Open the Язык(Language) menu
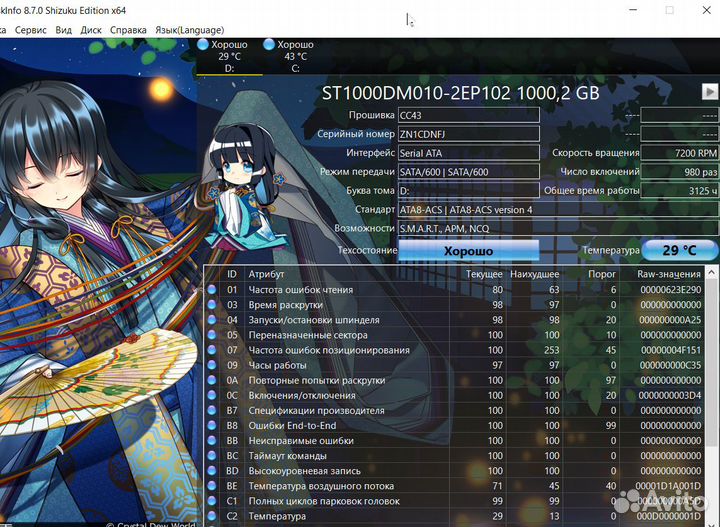The image size is (720, 527). coord(190,30)
